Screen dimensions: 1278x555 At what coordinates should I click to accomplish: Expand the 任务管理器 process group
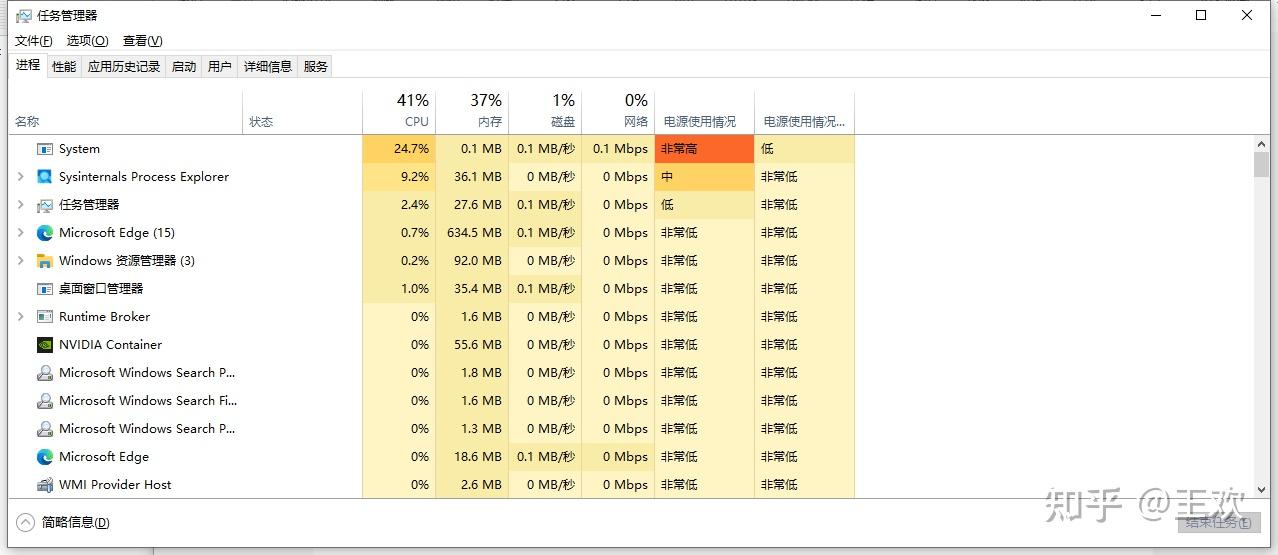(21, 205)
